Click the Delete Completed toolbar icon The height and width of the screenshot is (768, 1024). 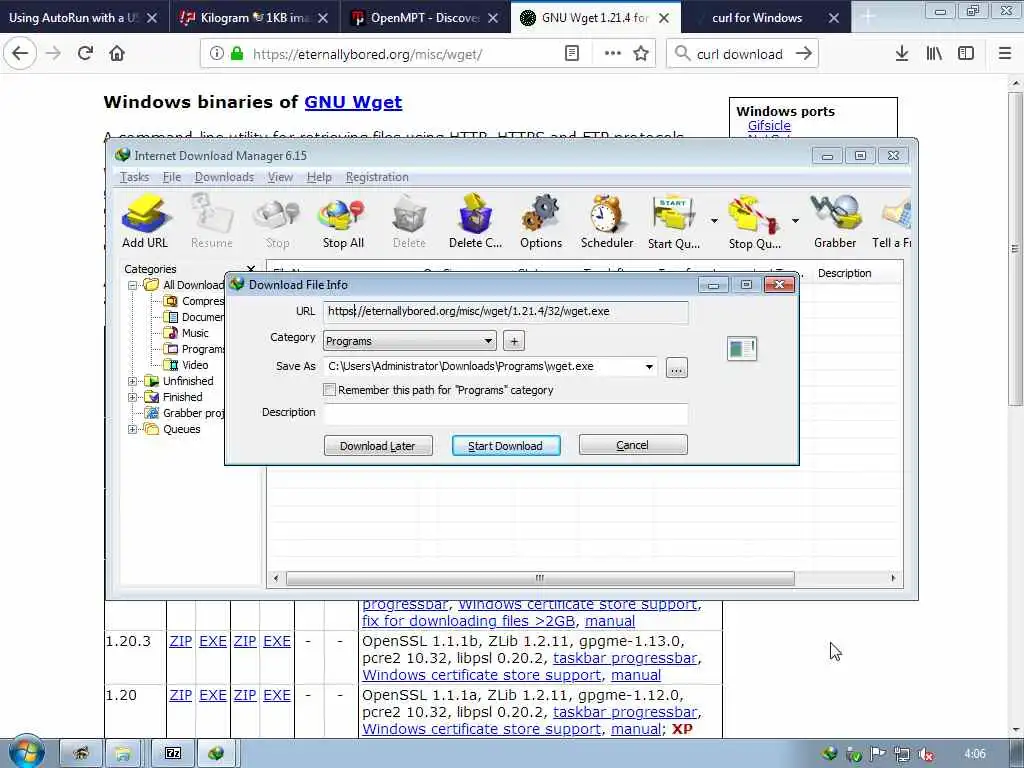click(x=475, y=221)
